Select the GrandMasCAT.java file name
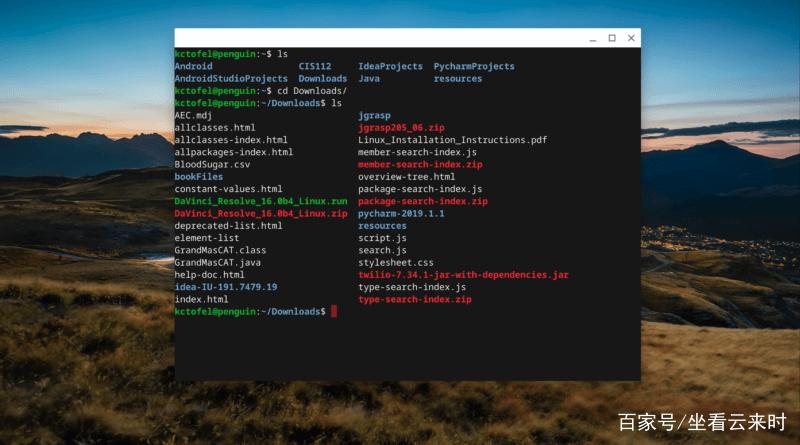The height and width of the screenshot is (445, 800). point(217,262)
